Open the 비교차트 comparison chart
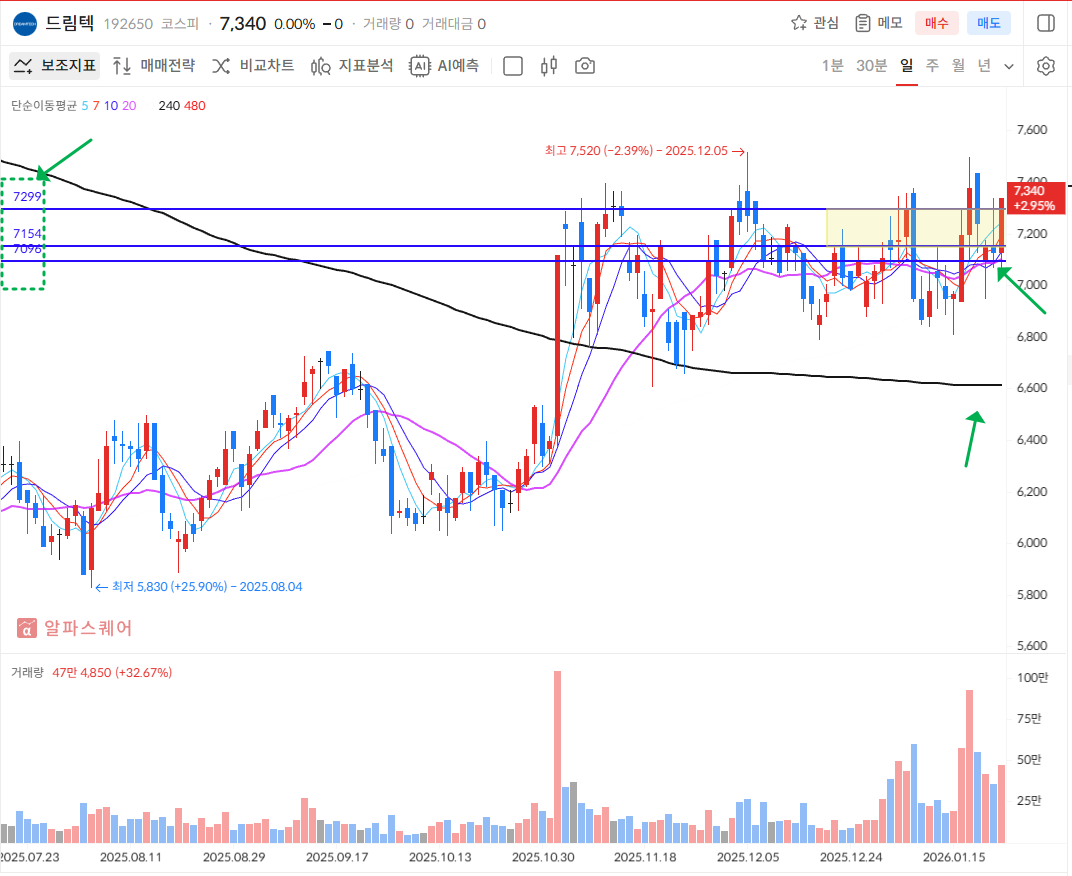This screenshot has width=1072, height=876. click(252, 66)
